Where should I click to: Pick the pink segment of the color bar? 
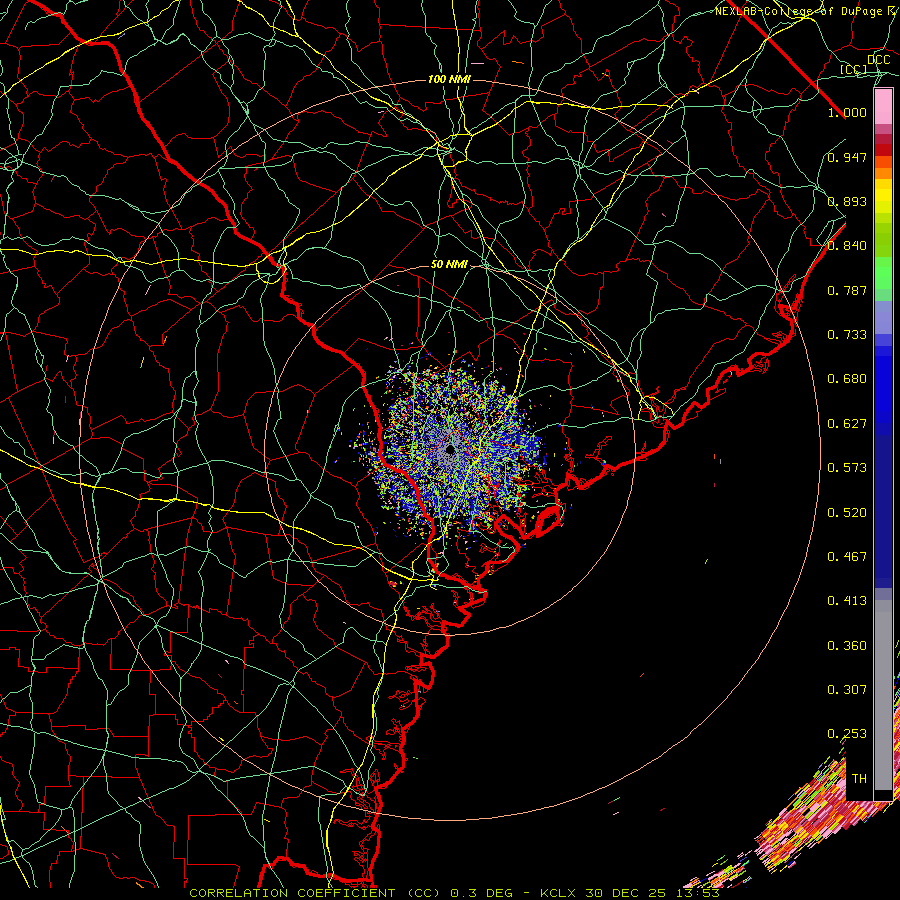883,107
